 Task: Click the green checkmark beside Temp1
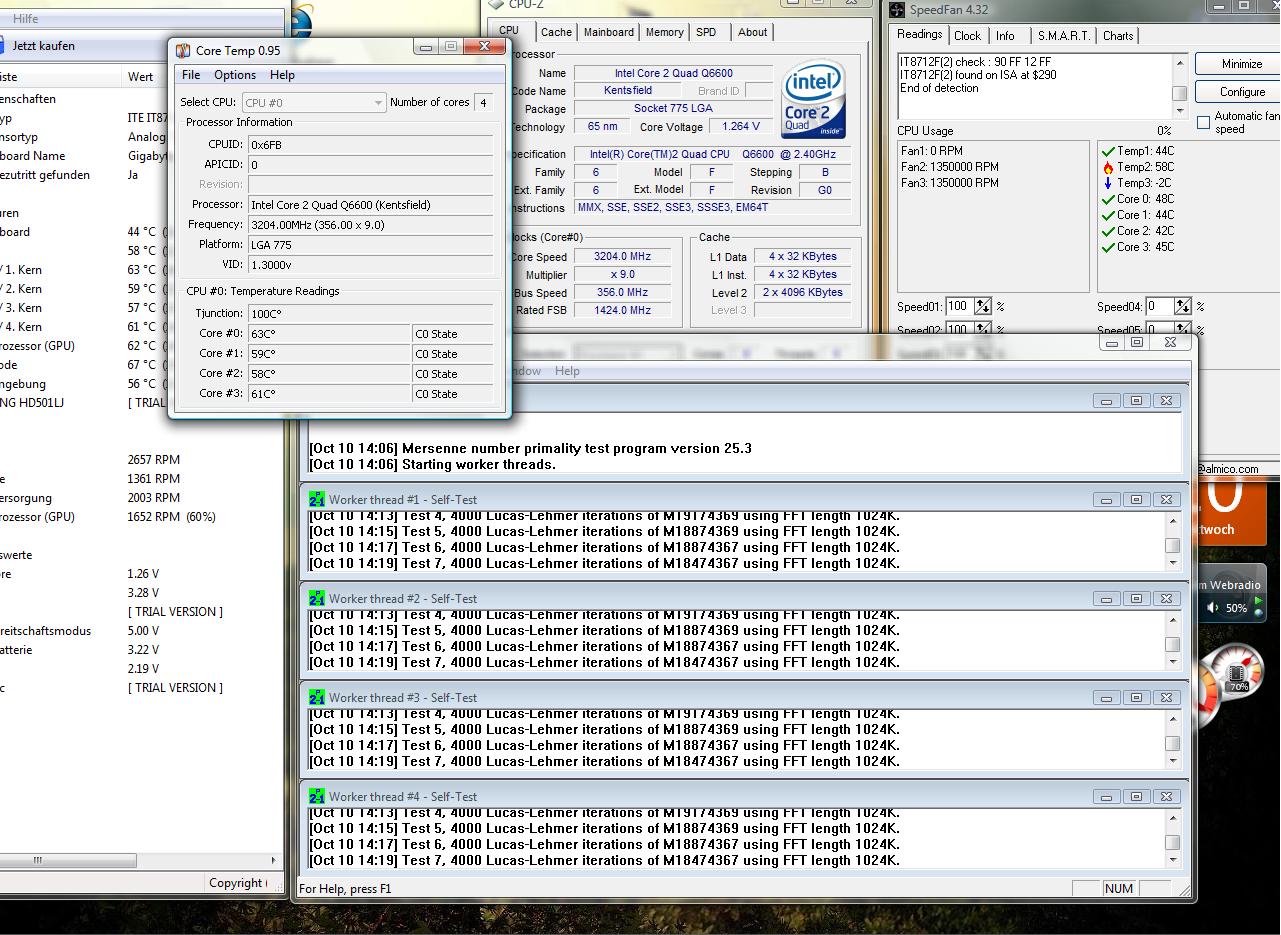(1108, 151)
